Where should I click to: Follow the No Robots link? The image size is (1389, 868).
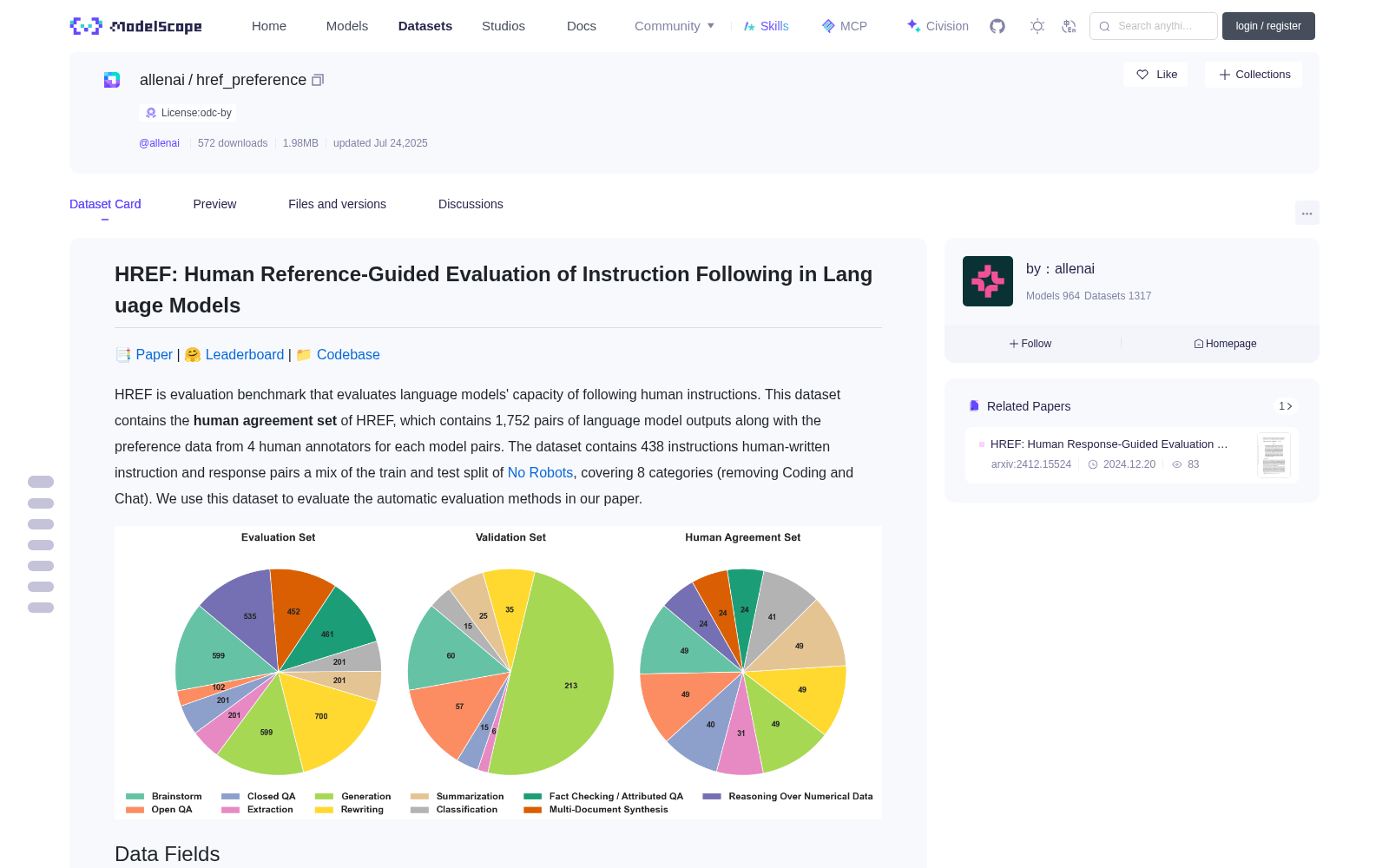(540, 472)
